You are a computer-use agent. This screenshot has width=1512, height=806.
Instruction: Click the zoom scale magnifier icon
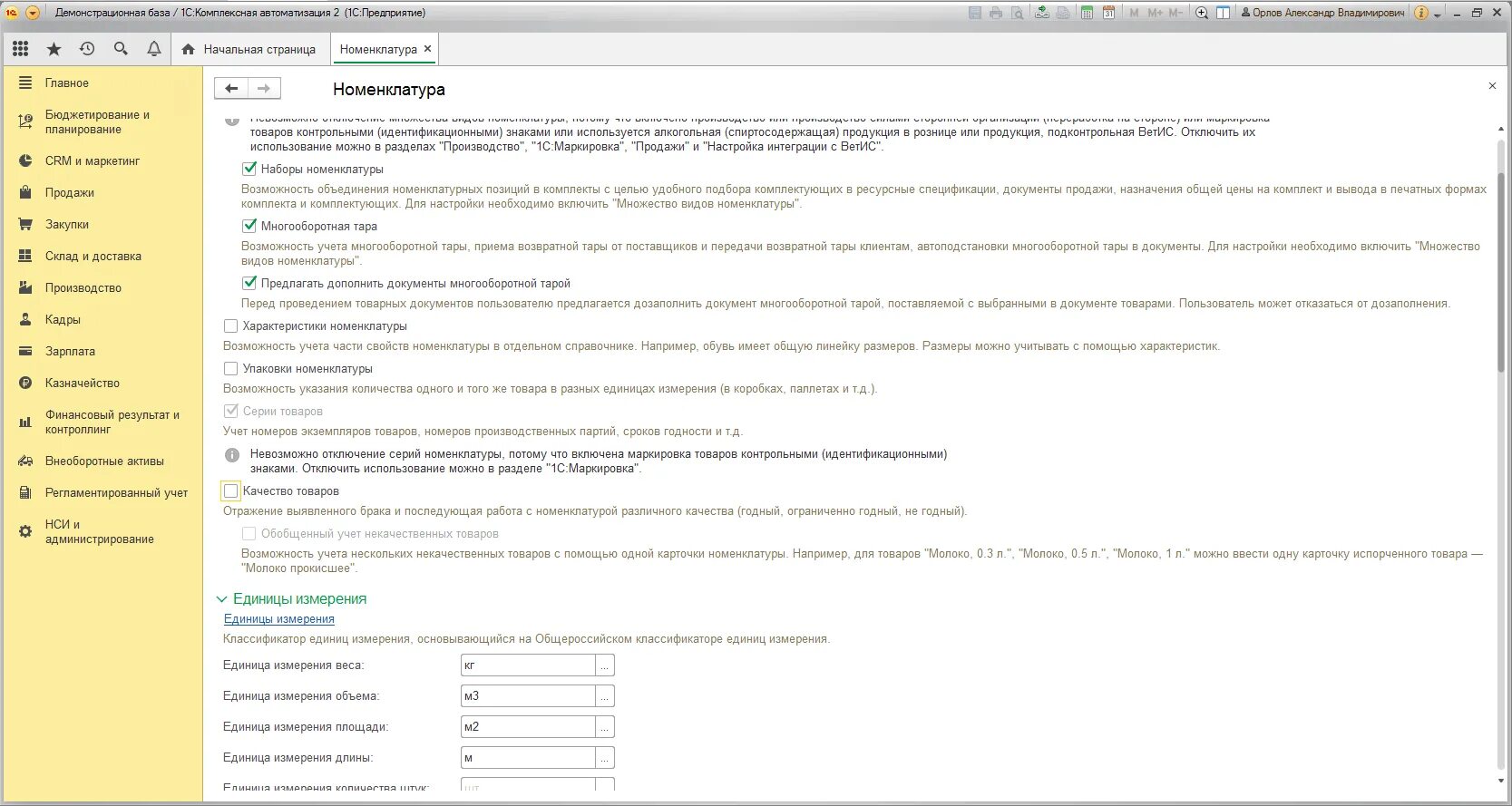point(1202,13)
